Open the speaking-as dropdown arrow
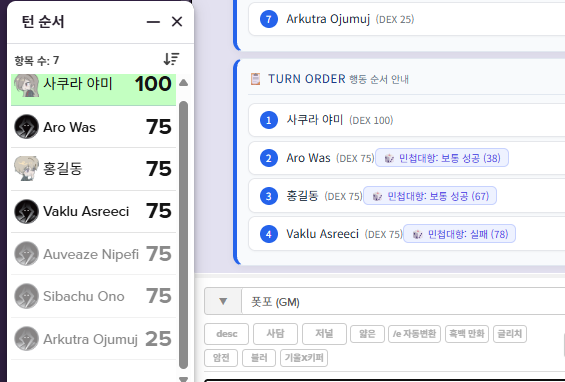This screenshot has width=565, height=382. tap(223, 301)
